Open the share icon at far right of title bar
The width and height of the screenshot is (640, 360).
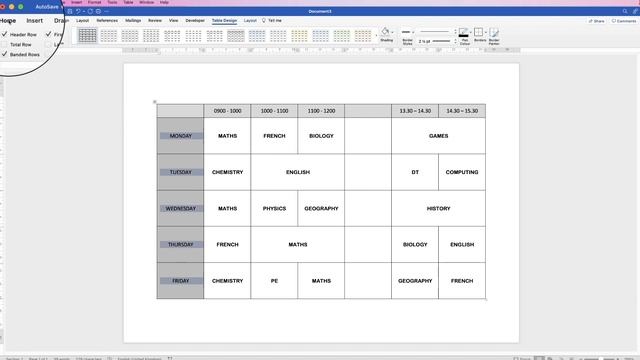pyautogui.click(x=635, y=11)
